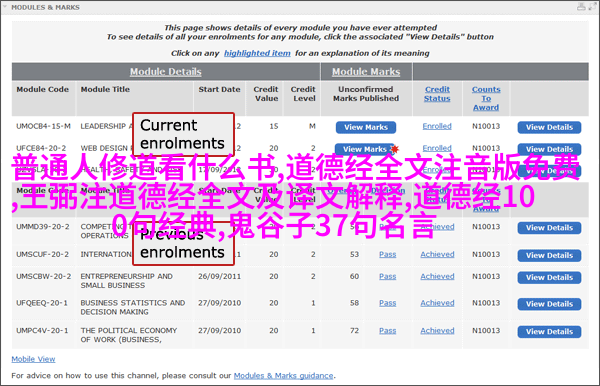
Task: Click the mark 60 for UMSCBW-20-2
Action: tap(354, 276)
